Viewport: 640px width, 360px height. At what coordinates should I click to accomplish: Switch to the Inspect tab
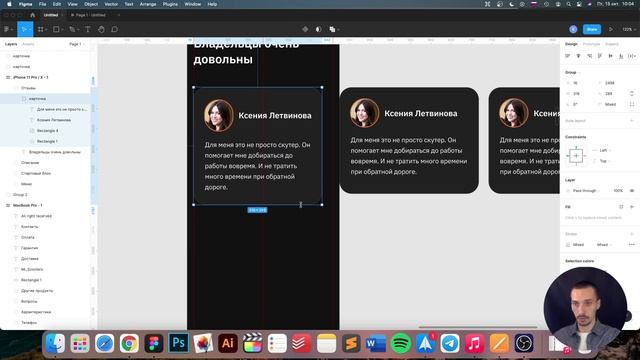612,44
